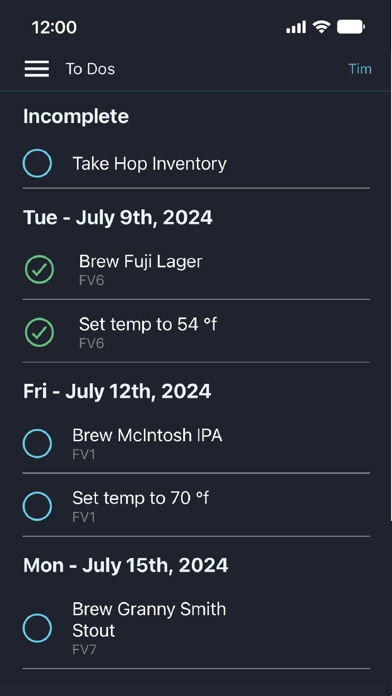Viewport: 392px width, 696px height.
Task: Tap the Fri - July 12th, 2024 header
Action: click(x=117, y=392)
